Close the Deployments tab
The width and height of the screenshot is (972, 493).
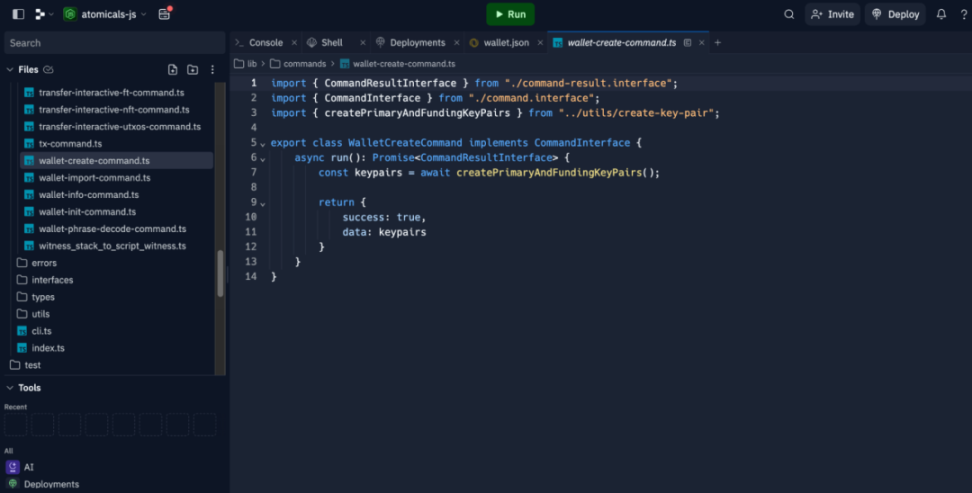tap(457, 43)
